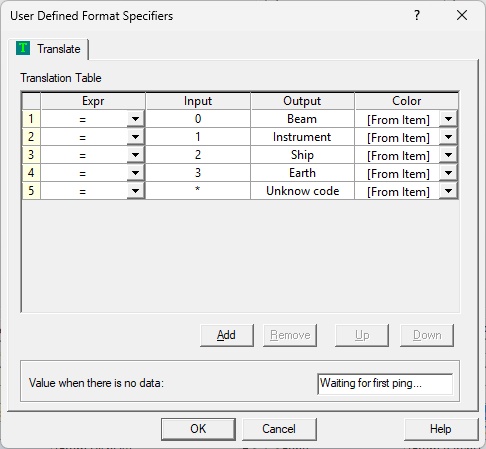Open the Expr dropdown in row 5
This screenshot has width=486, height=449.
[135, 191]
